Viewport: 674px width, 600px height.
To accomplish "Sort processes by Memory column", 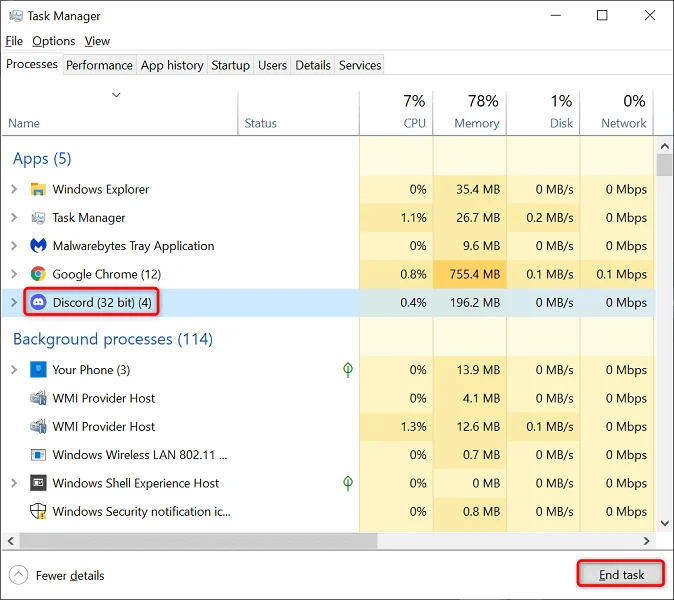I will (476, 123).
